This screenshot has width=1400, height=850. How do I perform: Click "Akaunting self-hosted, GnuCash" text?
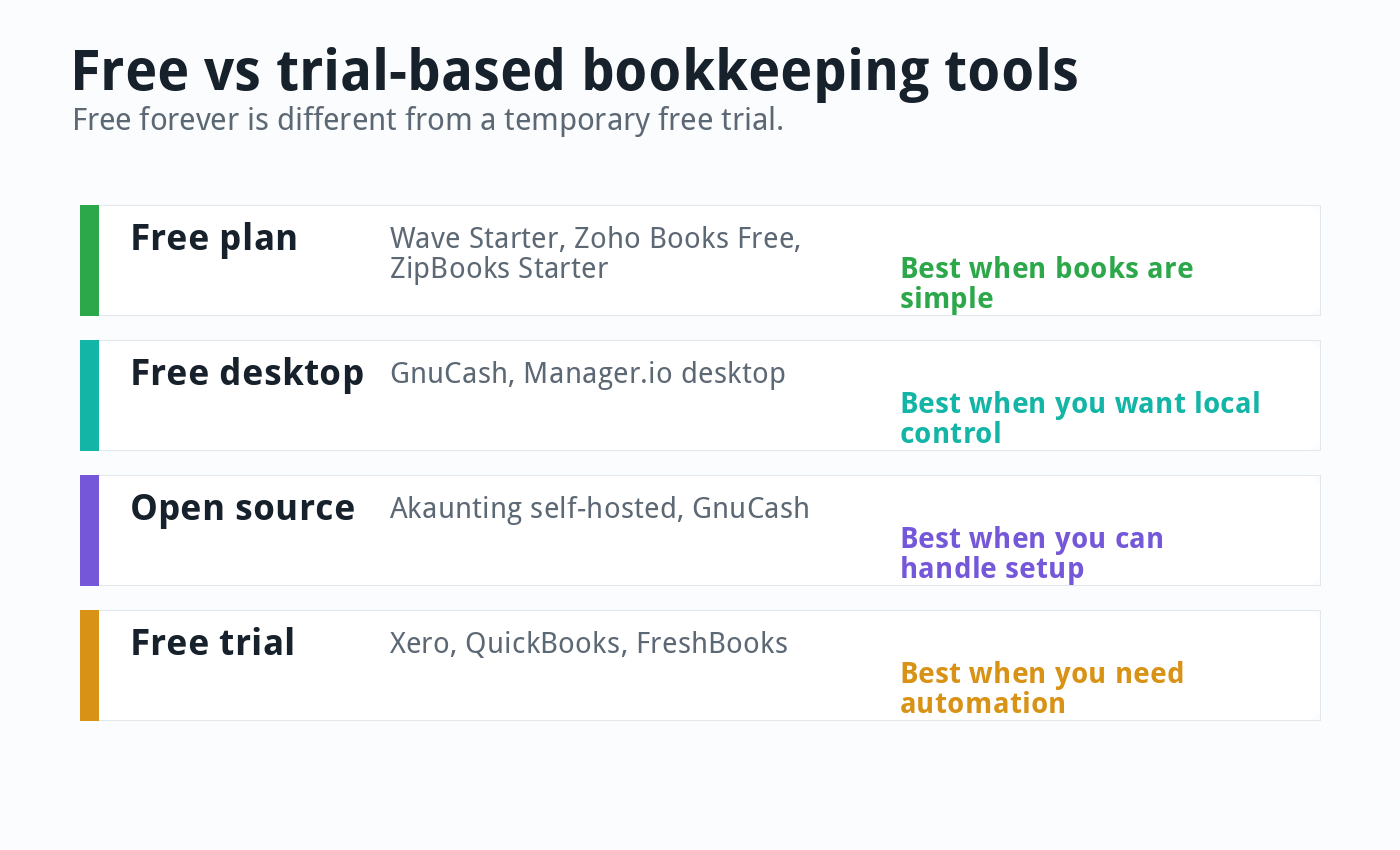[599, 508]
